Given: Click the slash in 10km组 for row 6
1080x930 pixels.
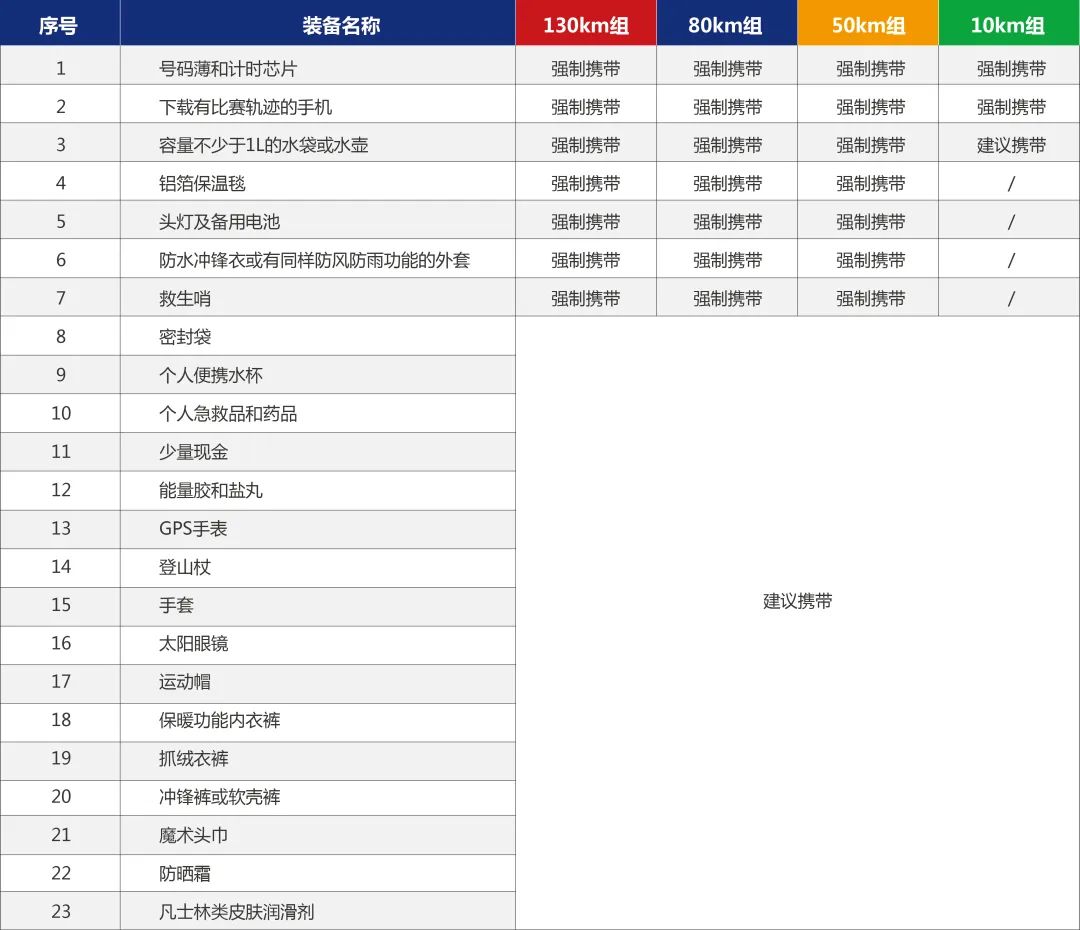Looking at the screenshot, I should coord(1011,260).
